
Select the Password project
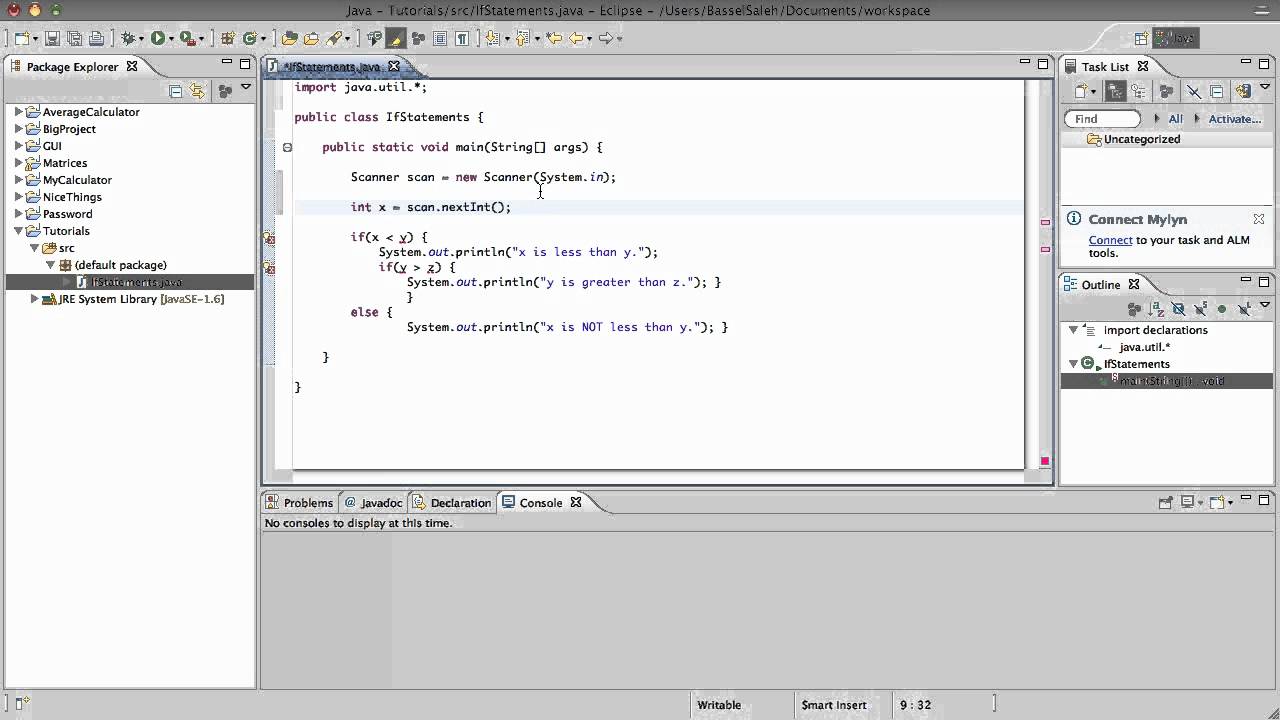pos(67,214)
